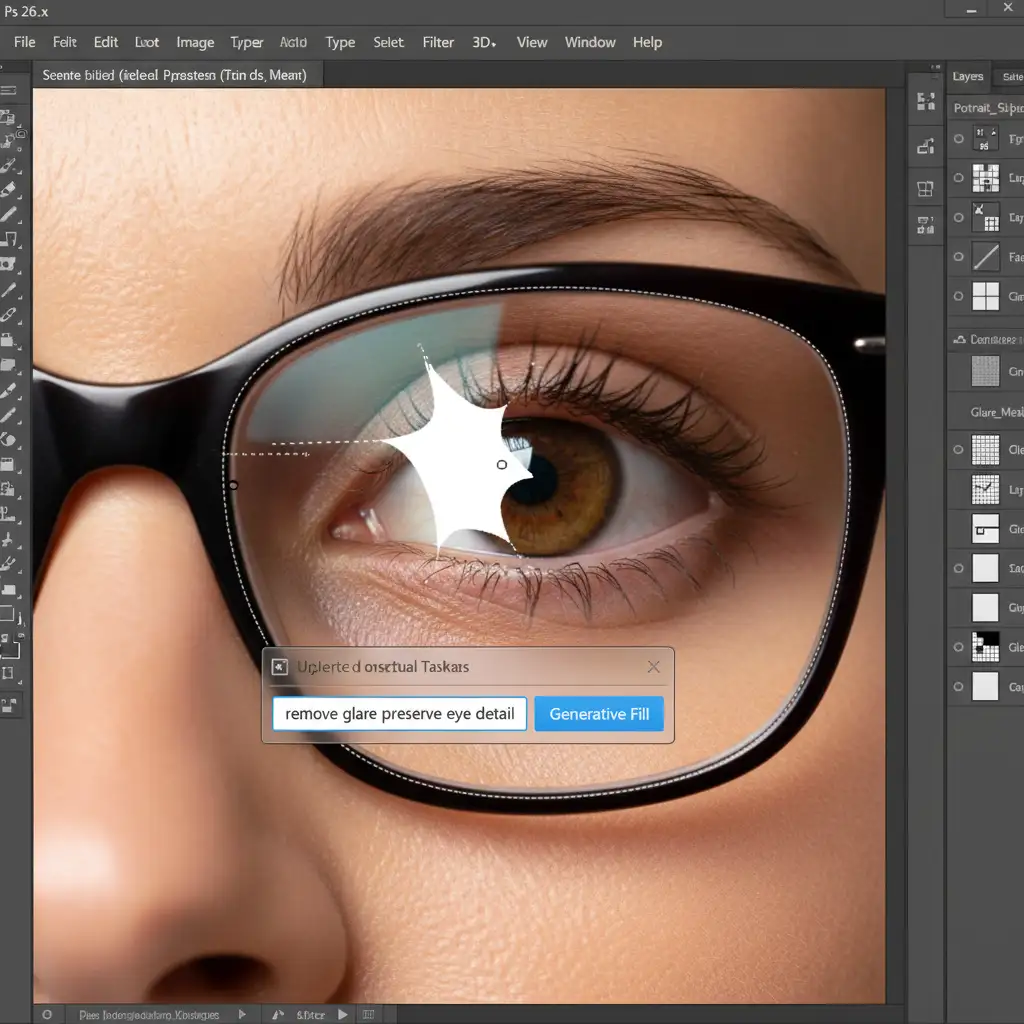
Task: Click the black-and-white mask layer thumbnail
Action: (986, 647)
